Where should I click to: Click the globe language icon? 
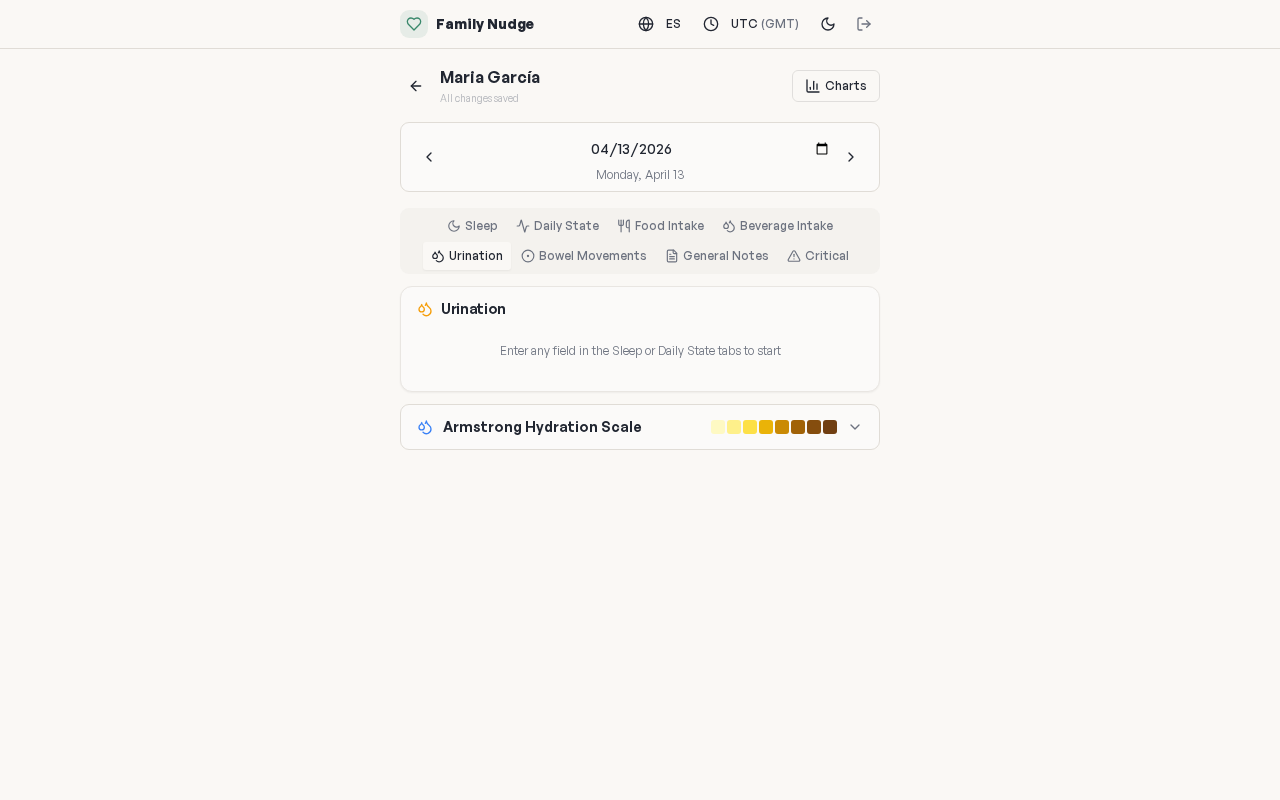coord(646,24)
